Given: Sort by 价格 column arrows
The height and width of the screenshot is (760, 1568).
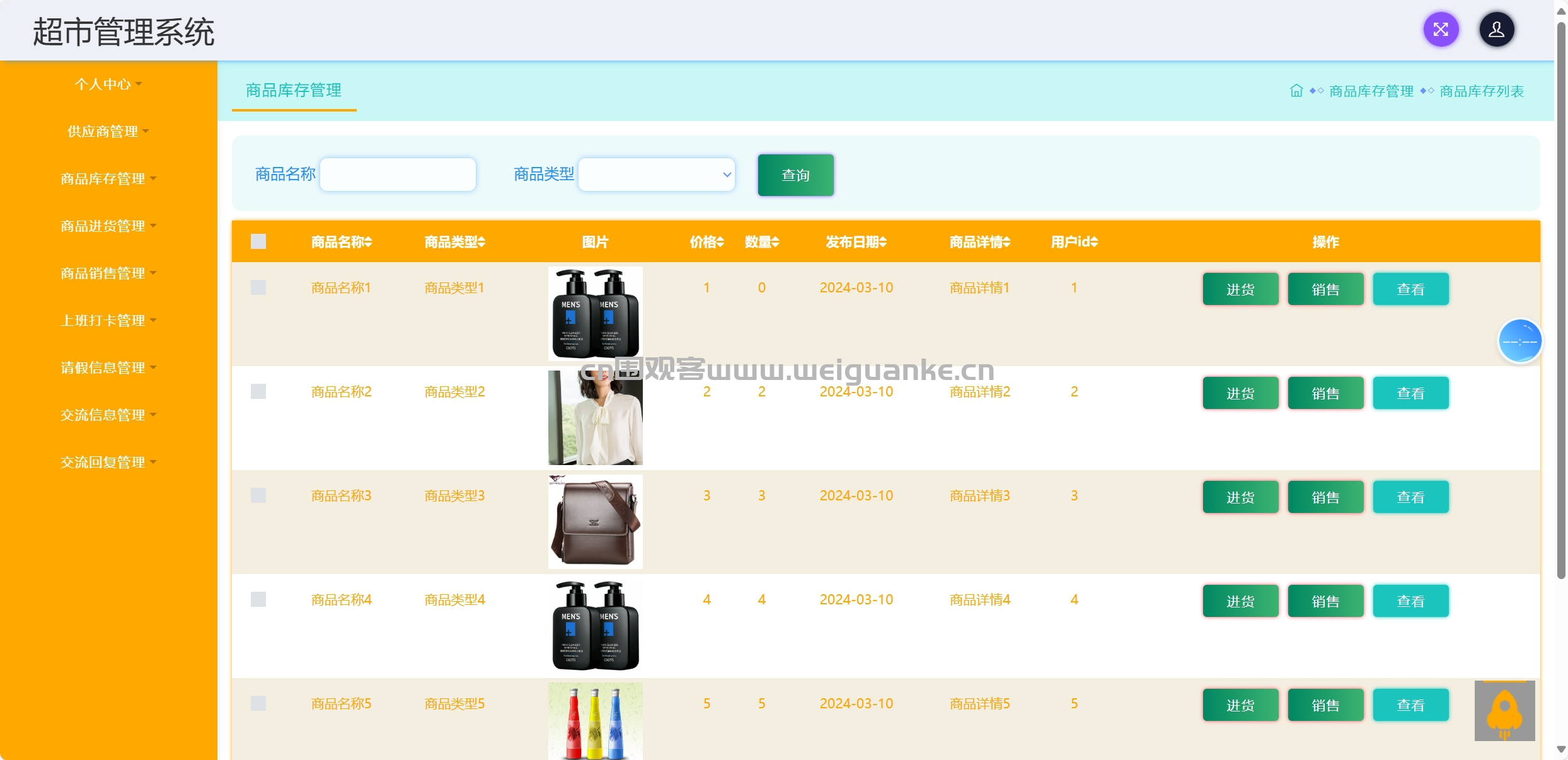Looking at the screenshot, I should (x=720, y=242).
